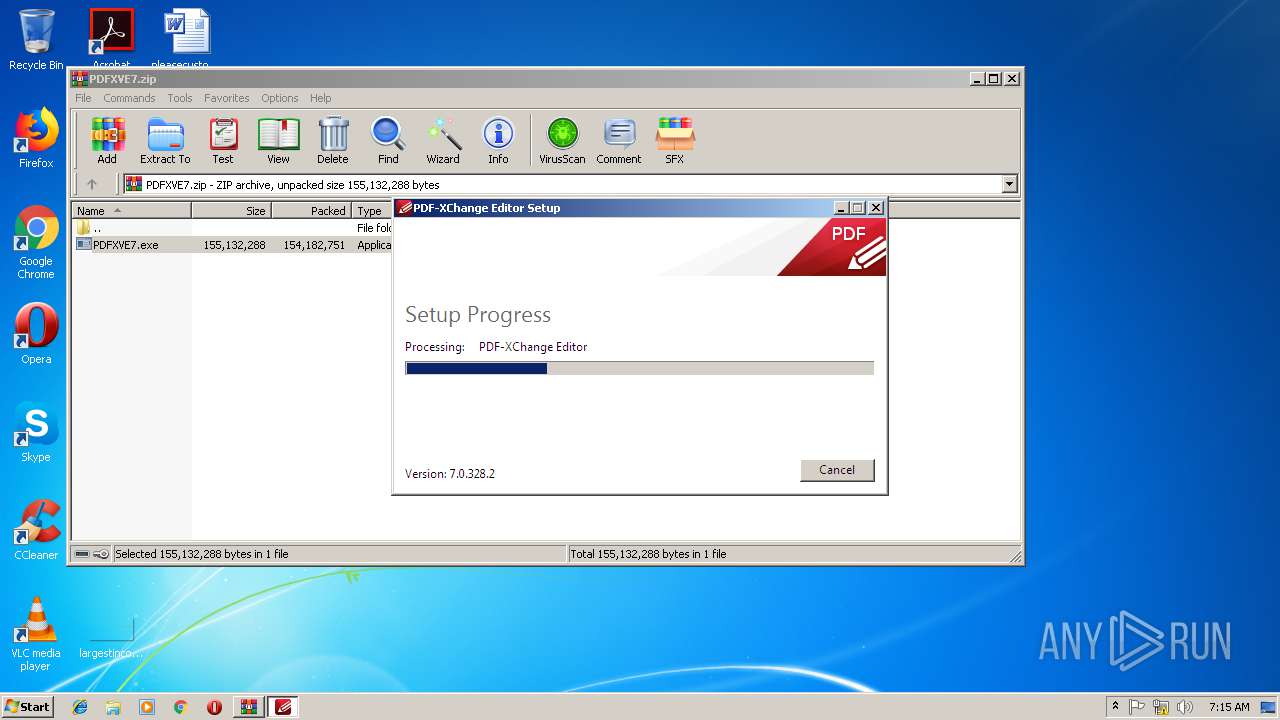Click 'Total 155,132,288 bytes in 1 file' status
Viewport: 1280px width, 720px height.
[x=648, y=554]
